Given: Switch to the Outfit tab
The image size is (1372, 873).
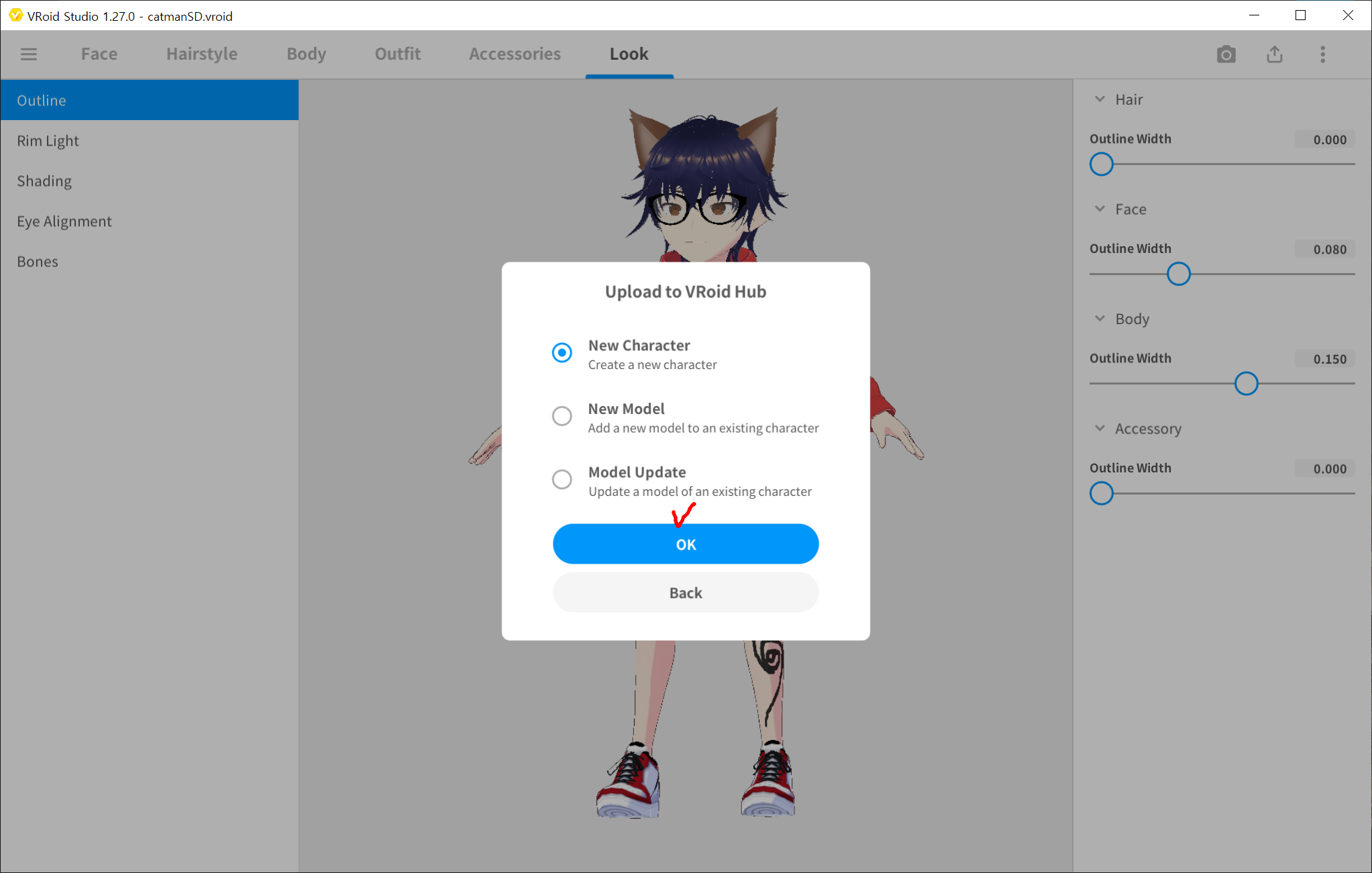Looking at the screenshot, I should pos(397,54).
